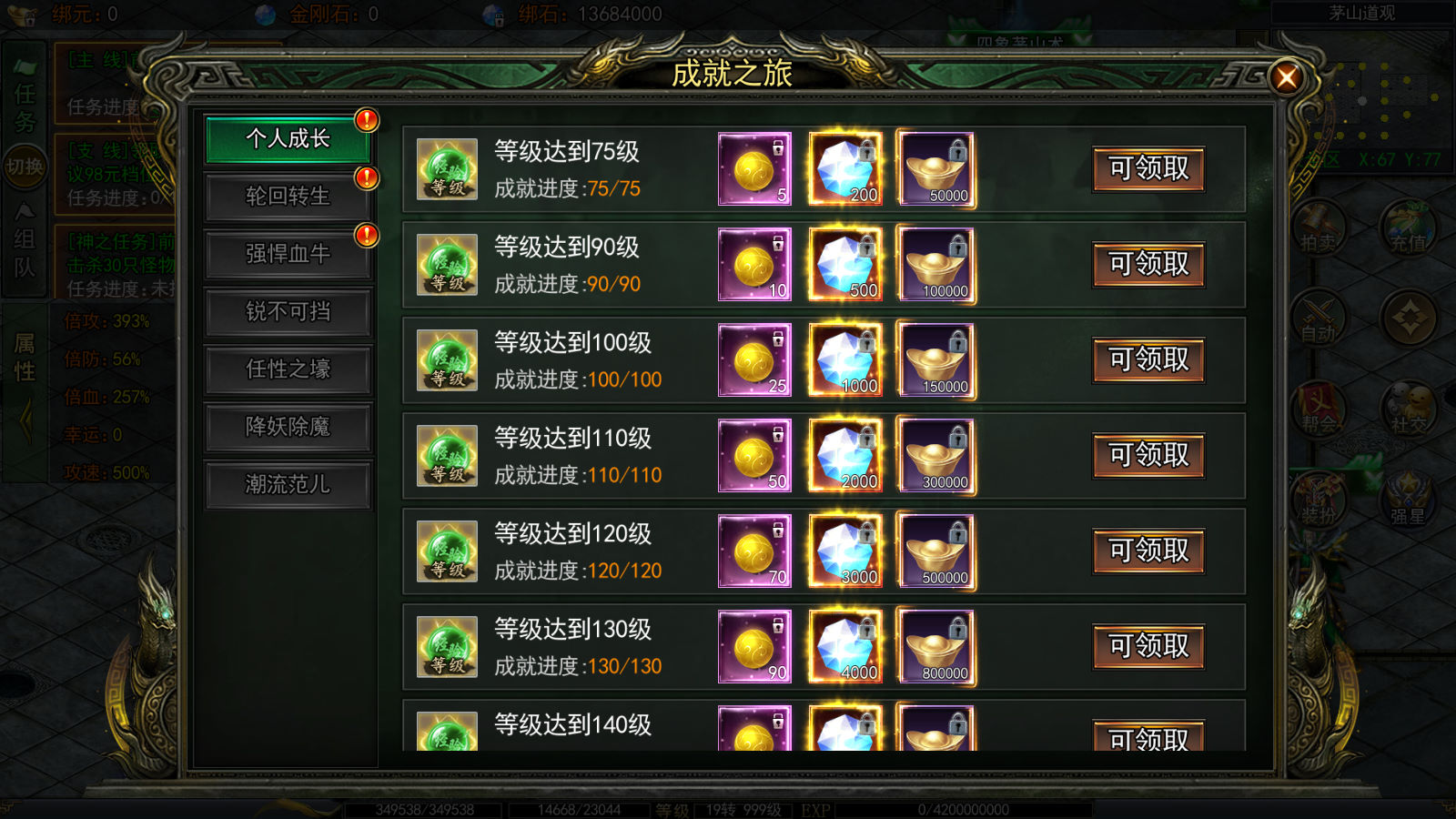Claim reward for reaching level 75
This screenshot has width=1456, height=819.
(x=1148, y=169)
